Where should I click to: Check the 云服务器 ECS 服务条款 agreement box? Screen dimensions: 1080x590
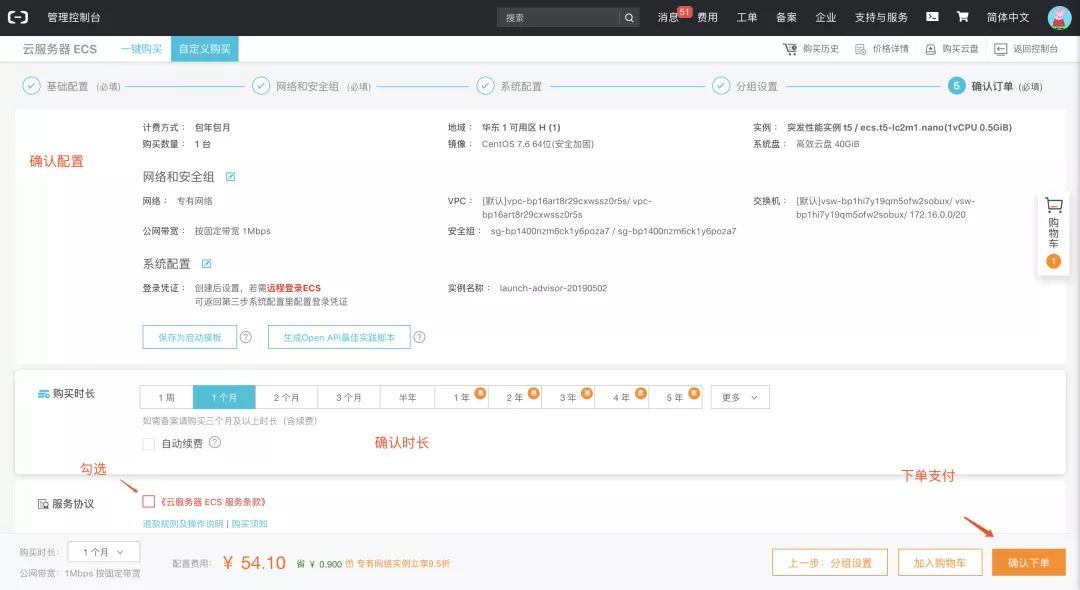(148, 501)
